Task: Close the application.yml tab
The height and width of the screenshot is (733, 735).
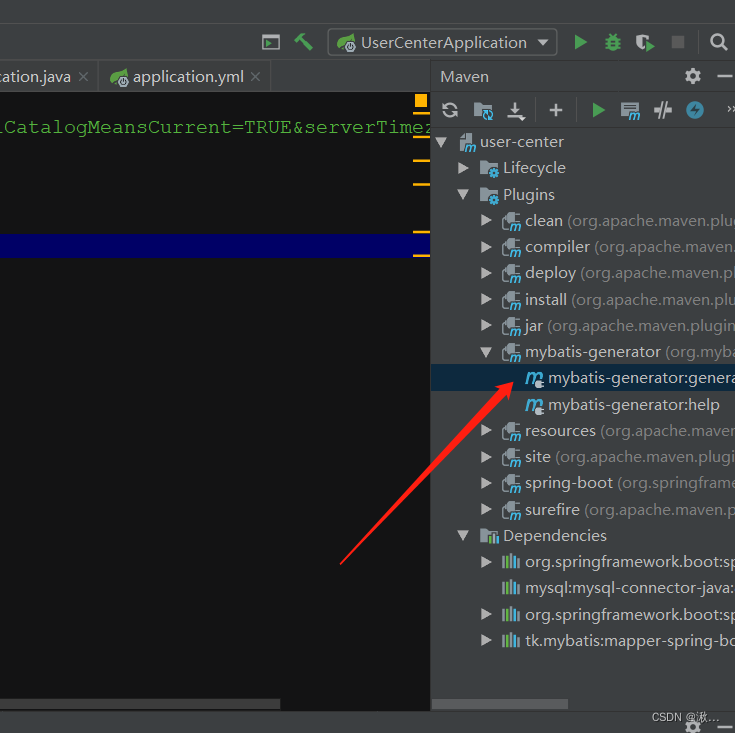Action: point(255,76)
